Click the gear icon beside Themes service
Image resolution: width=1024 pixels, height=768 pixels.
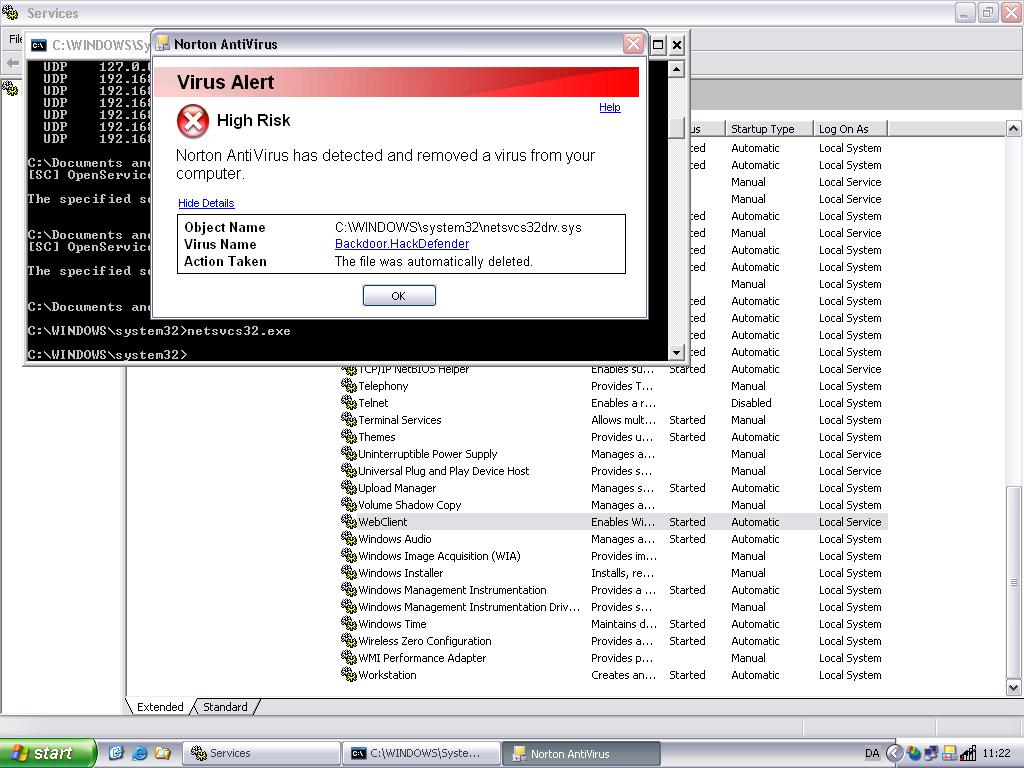point(349,436)
